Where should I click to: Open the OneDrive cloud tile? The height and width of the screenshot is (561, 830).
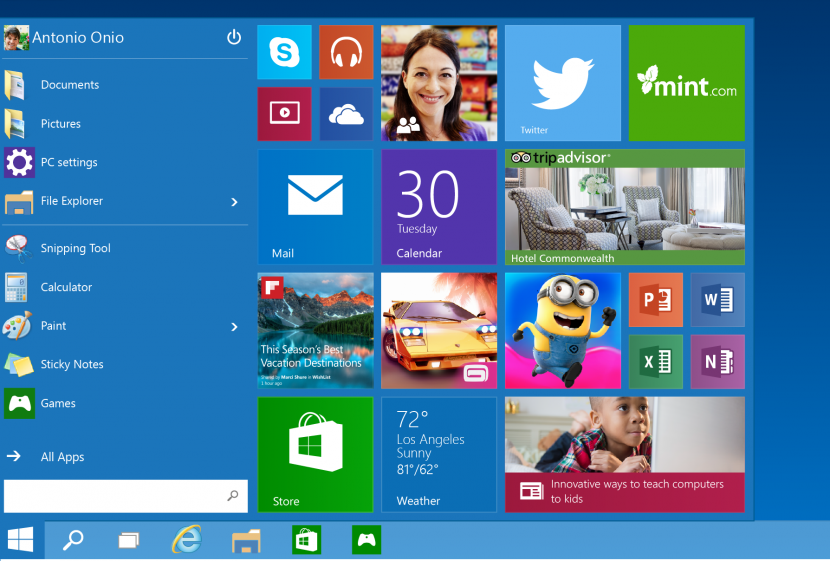click(346, 114)
